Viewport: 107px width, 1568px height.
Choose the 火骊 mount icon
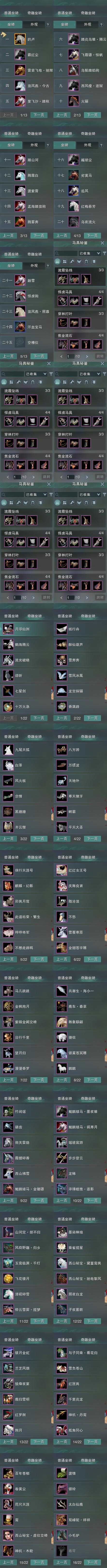click(73, 101)
